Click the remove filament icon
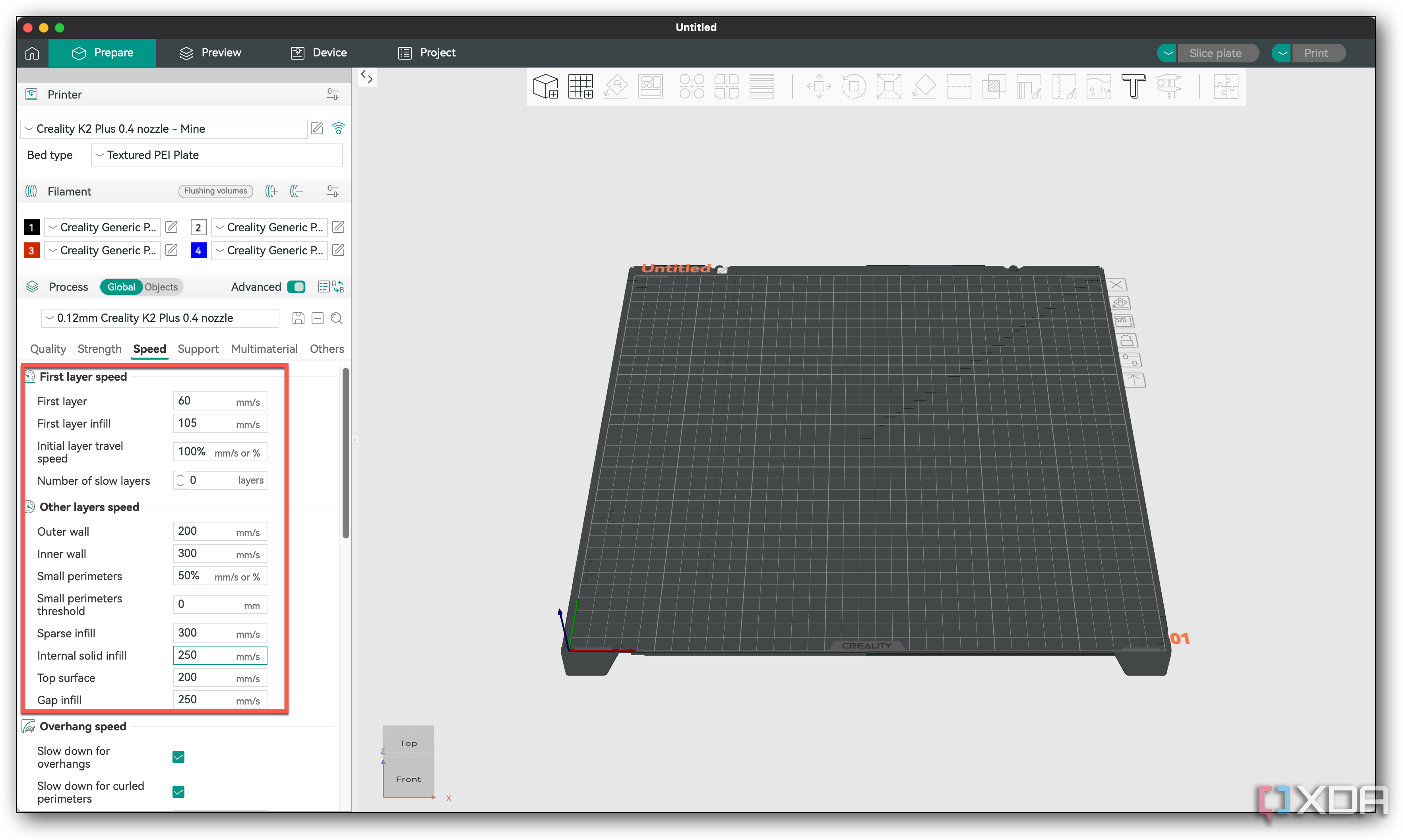Screen dimensions: 1403x840 tap(296, 191)
